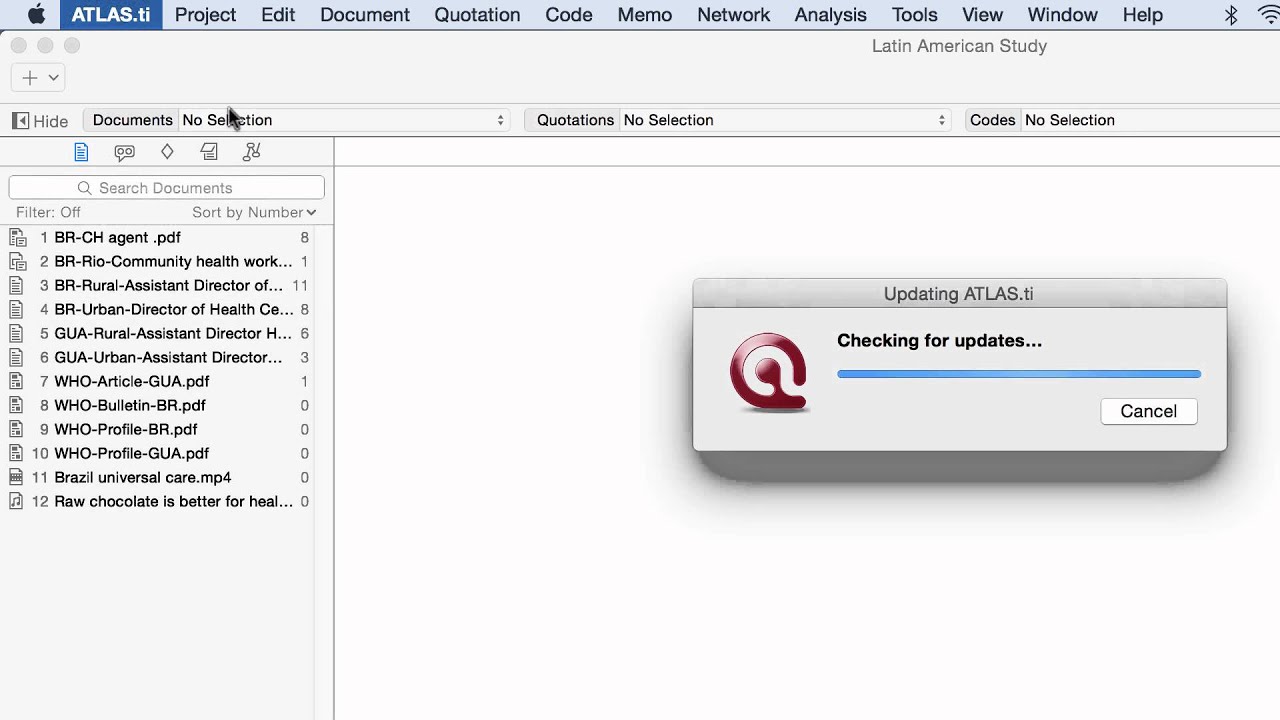Open the Code menu

(x=569, y=15)
